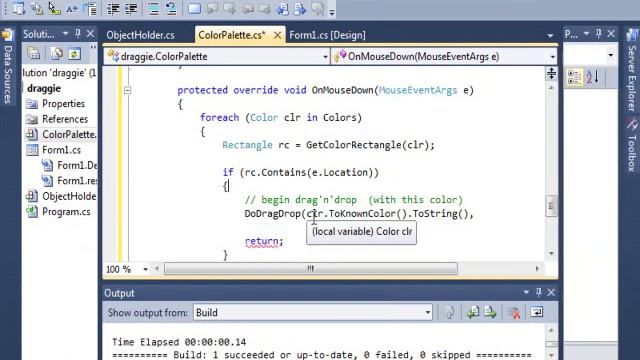640x360 pixels.
Task: Select the Form1.cs file node
Action: pyautogui.click(x=61, y=150)
